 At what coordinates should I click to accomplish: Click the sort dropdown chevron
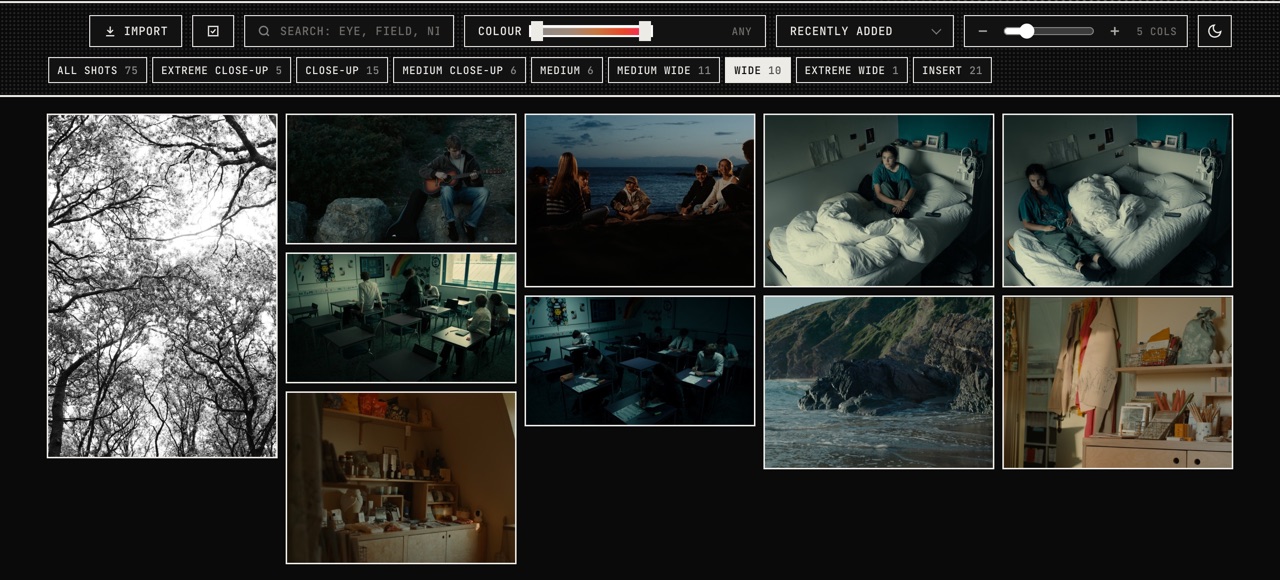coord(936,31)
